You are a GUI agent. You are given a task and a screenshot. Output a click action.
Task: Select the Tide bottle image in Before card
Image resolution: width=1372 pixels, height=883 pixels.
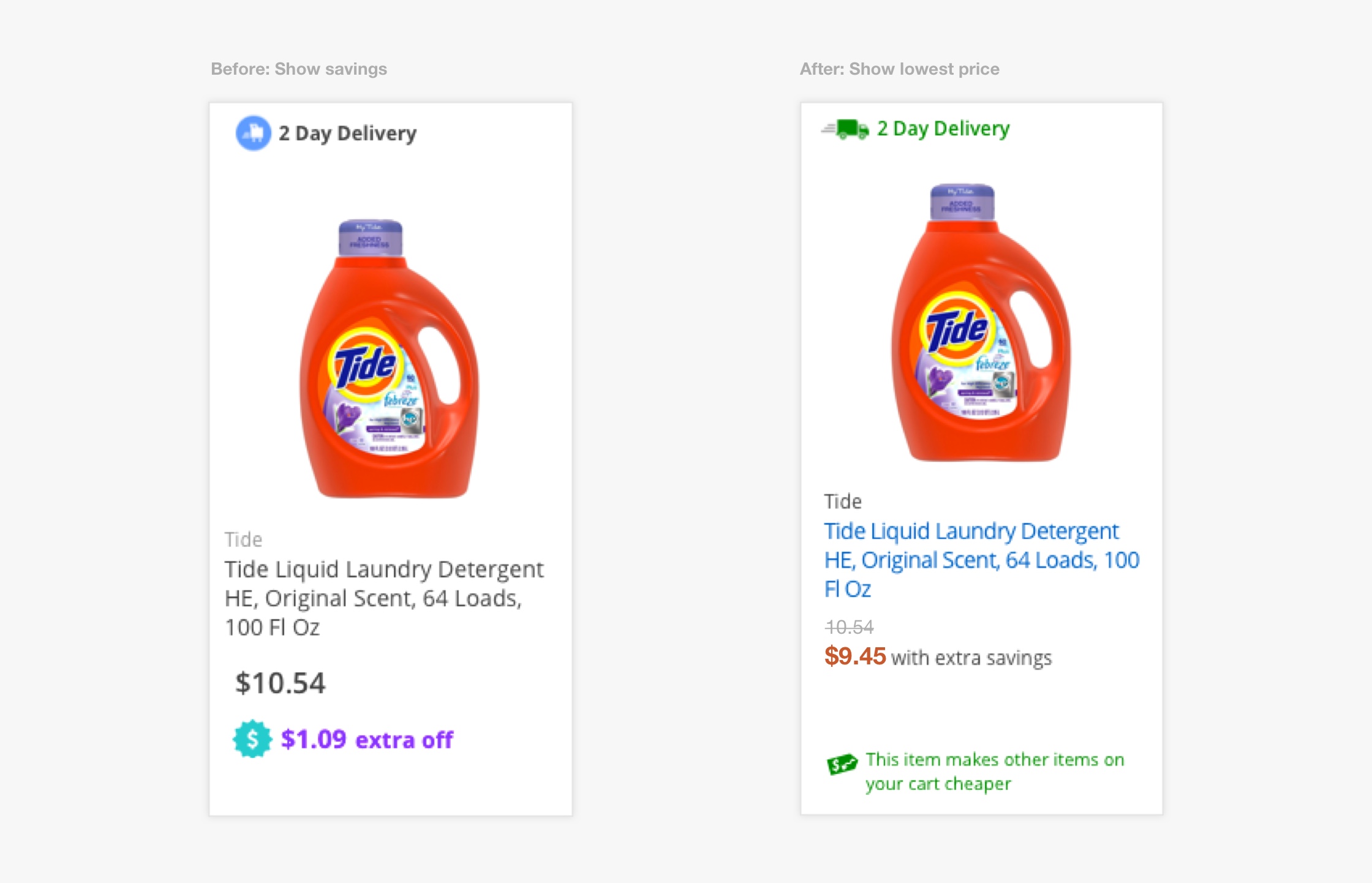[389, 359]
